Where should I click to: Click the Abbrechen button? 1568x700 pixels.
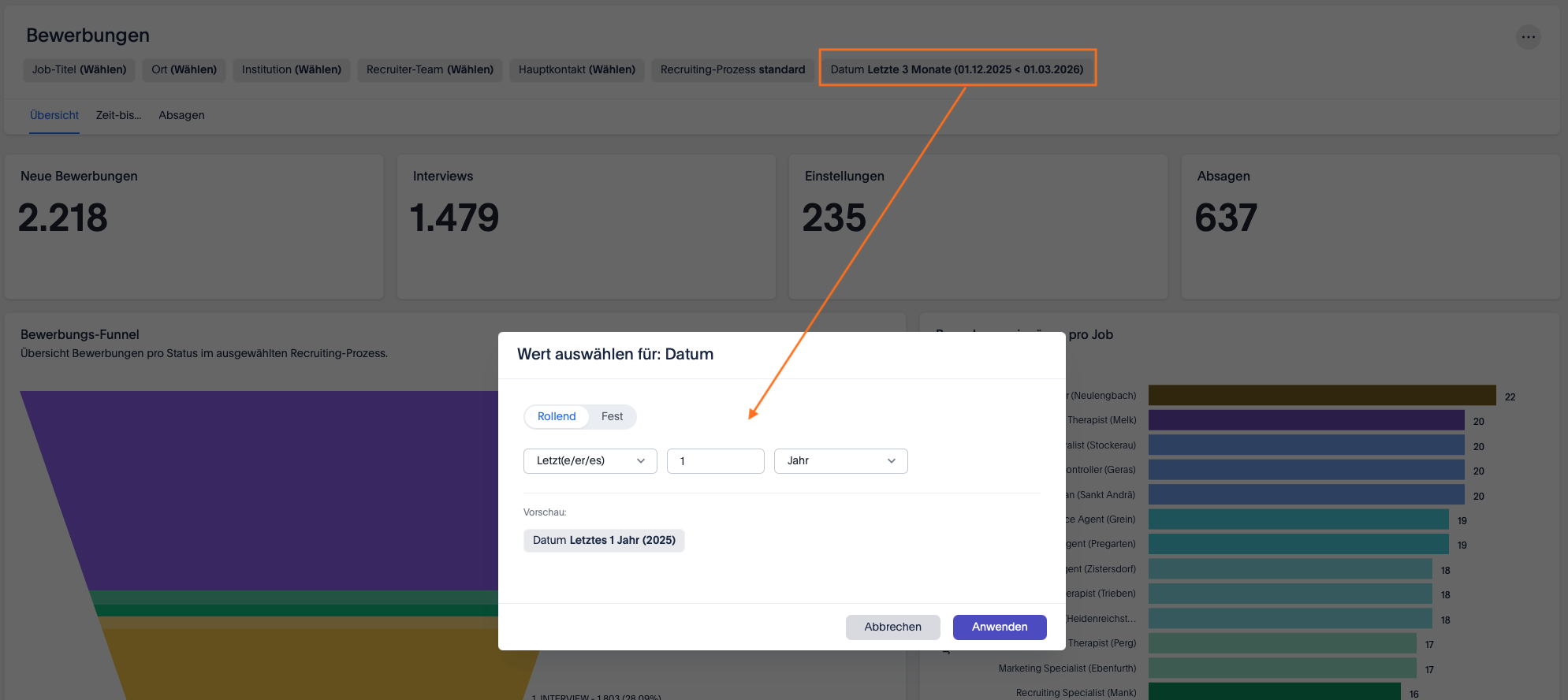click(892, 627)
